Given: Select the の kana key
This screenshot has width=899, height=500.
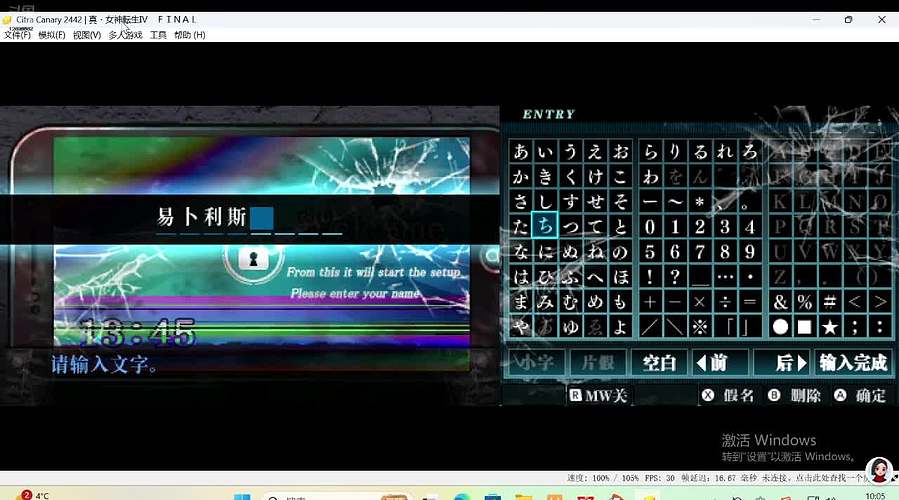Looking at the screenshot, I should [620, 252].
